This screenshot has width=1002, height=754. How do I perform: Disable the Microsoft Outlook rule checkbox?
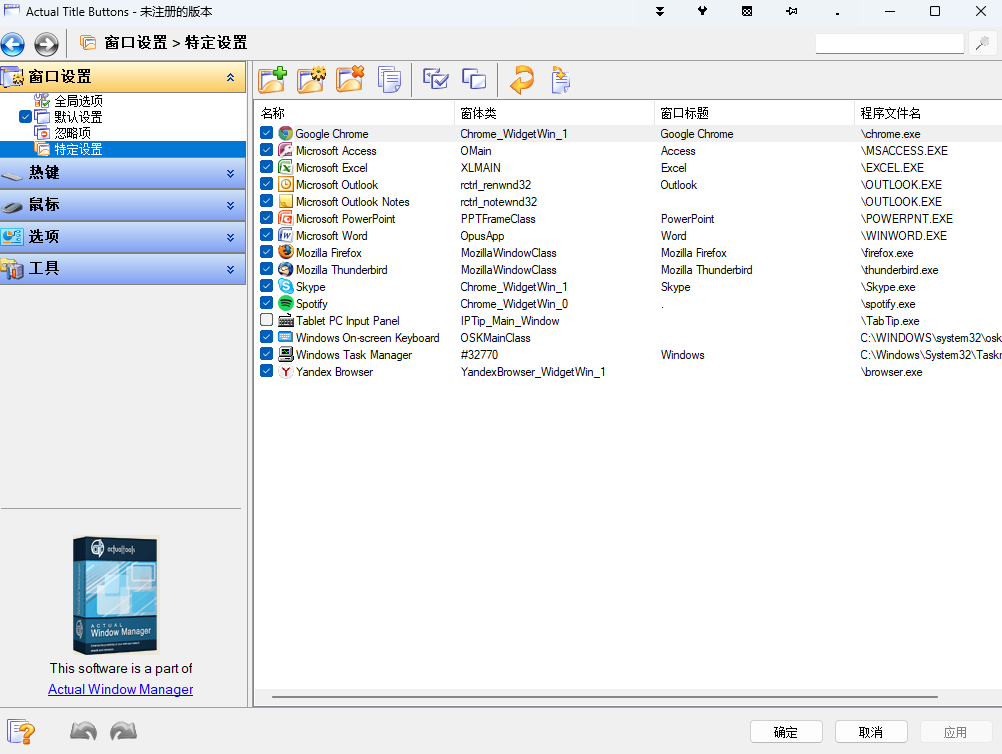coord(266,184)
